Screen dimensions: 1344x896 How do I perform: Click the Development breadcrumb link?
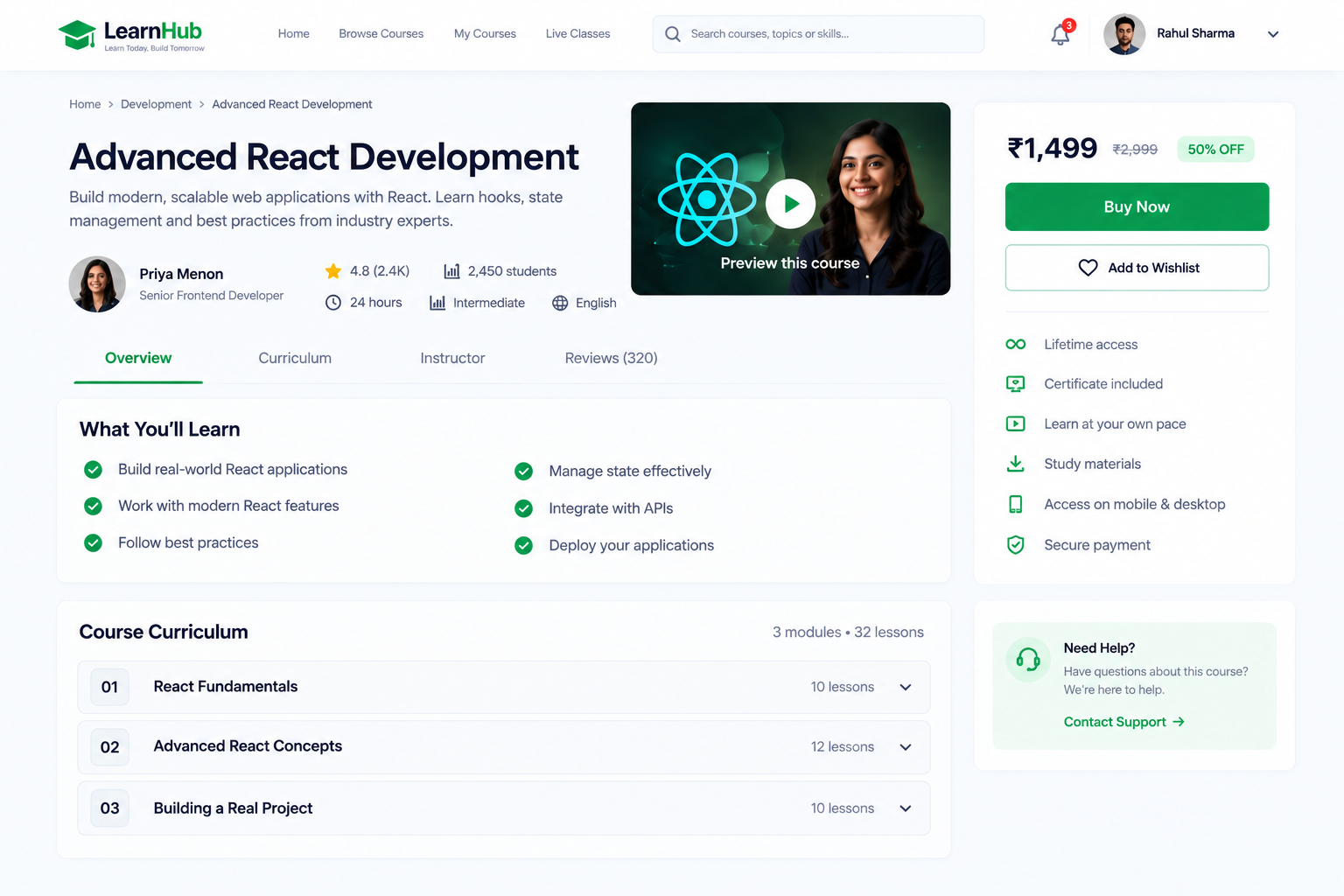(156, 104)
